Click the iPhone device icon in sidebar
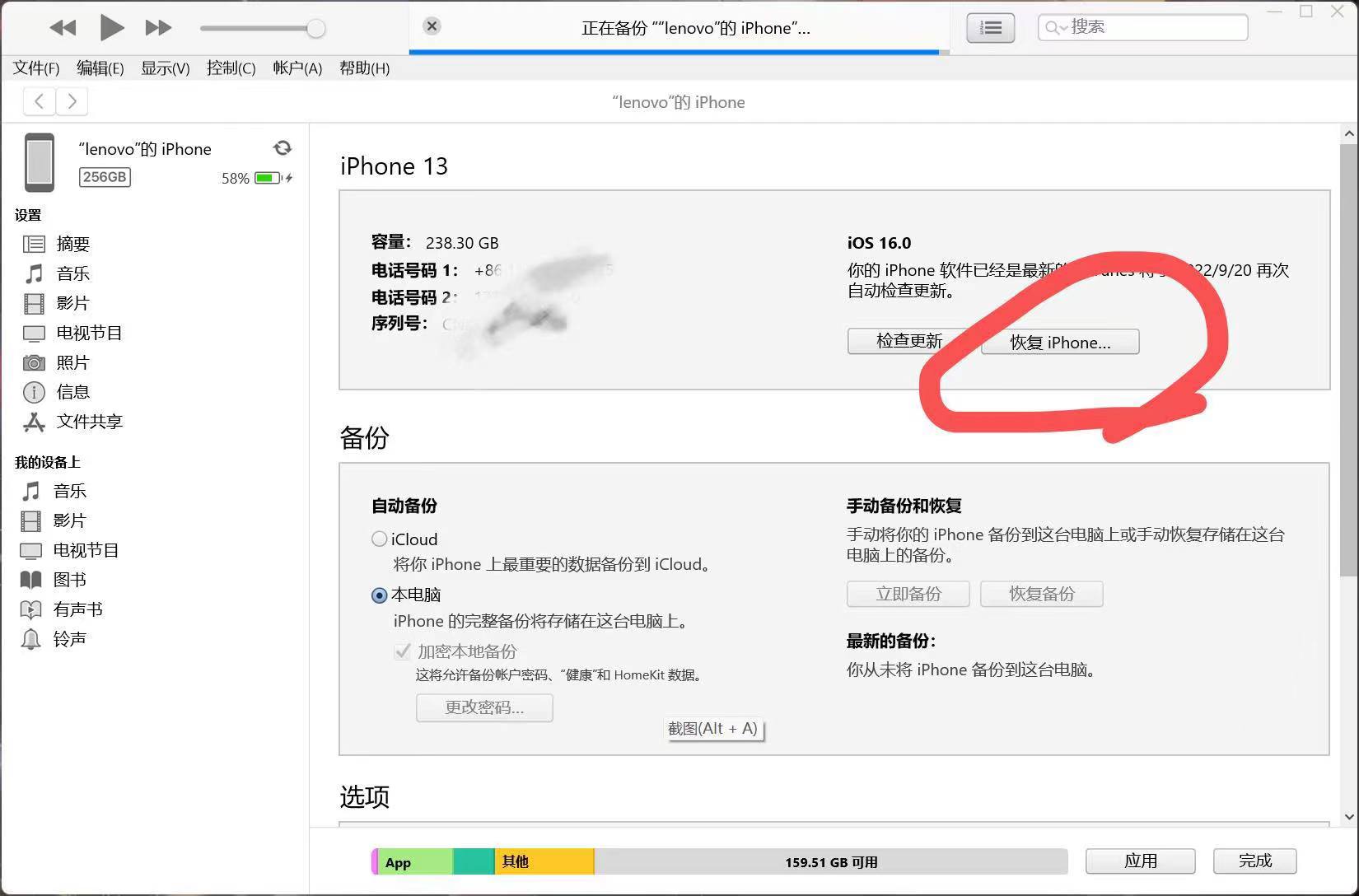The width and height of the screenshot is (1359, 896). [39, 162]
